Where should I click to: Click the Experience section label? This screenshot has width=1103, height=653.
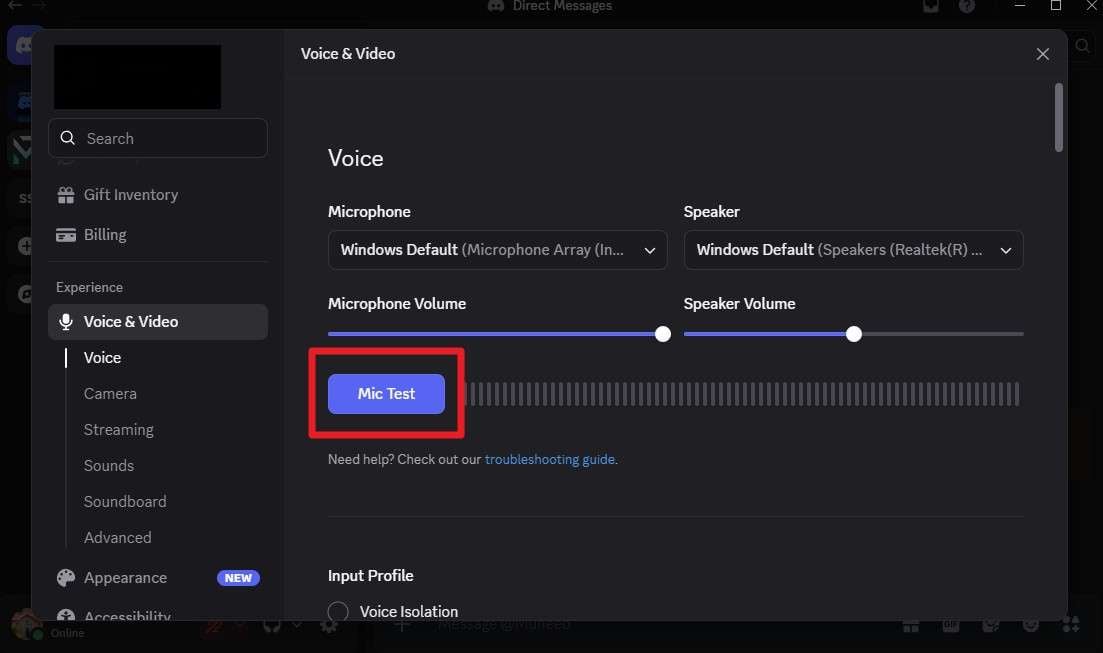pos(89,287)
